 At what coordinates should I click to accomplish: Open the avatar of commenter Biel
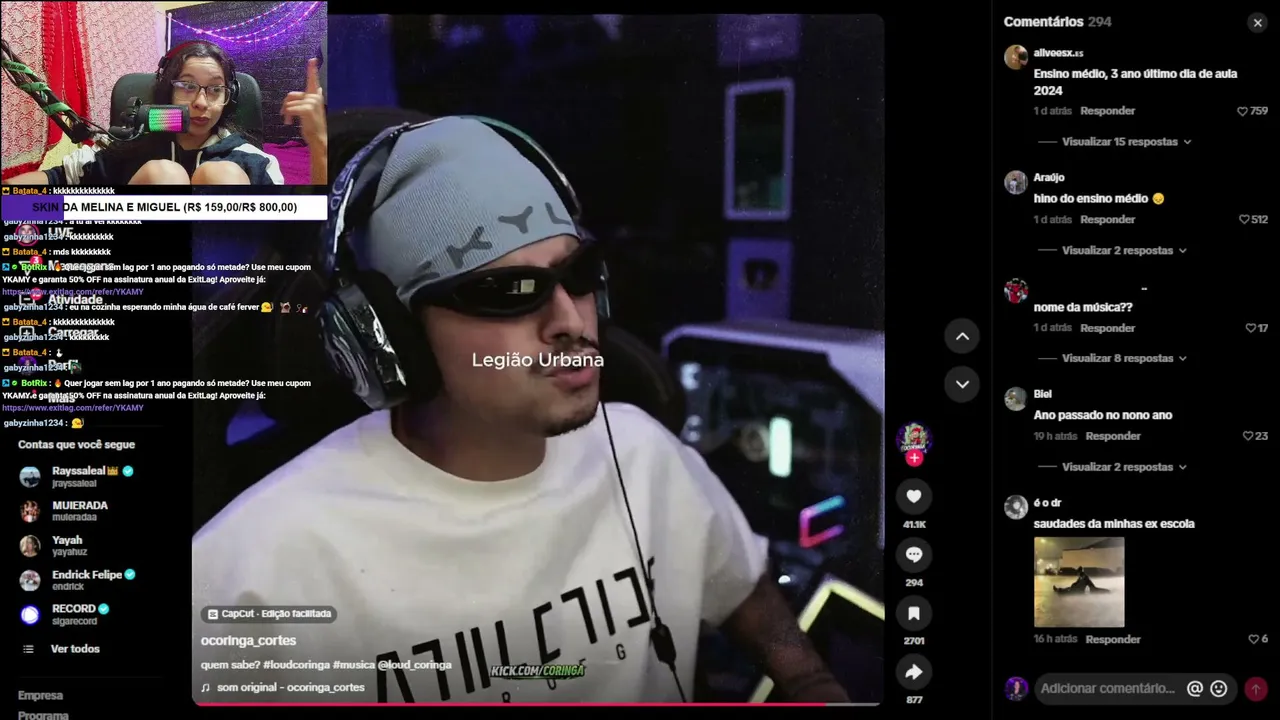[1016, 399]
